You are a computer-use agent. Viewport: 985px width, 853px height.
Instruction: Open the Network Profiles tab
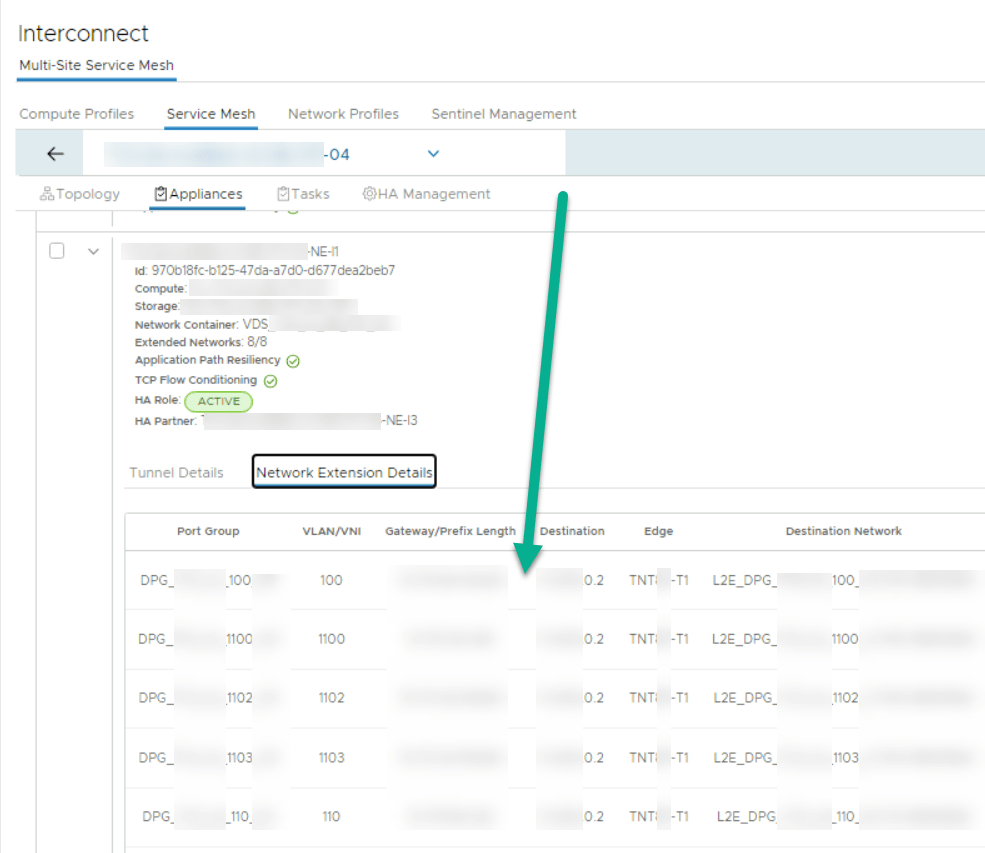point(343,114)
